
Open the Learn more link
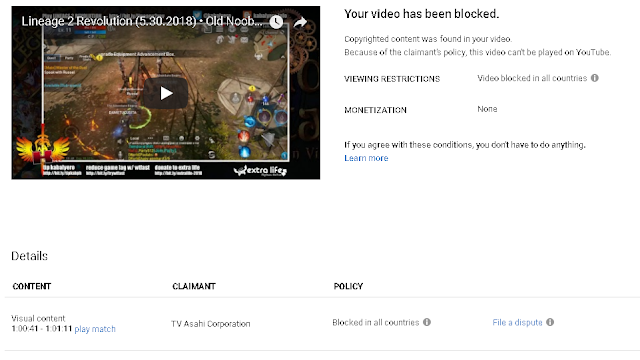pyautogui.click(x=366, y=158)
